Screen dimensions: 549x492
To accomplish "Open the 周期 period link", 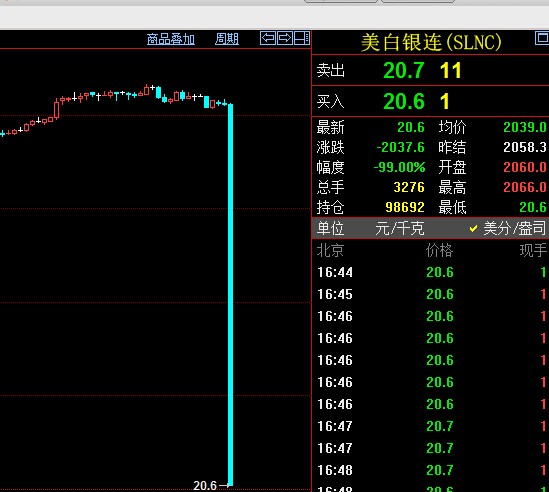I will [x=227, y=39].
